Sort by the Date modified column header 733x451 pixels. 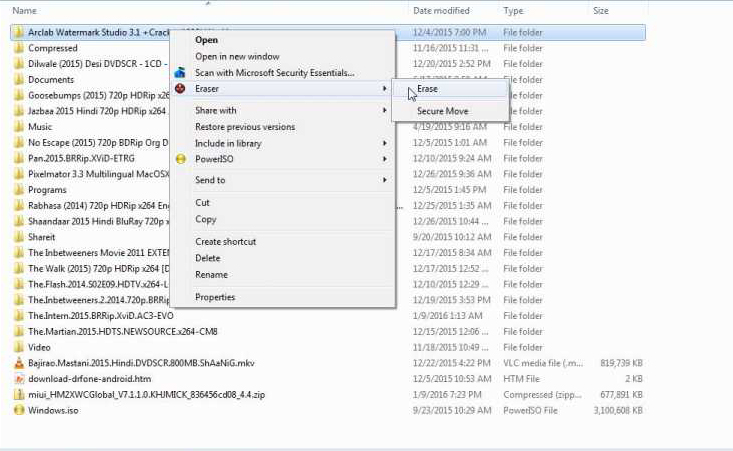tap(441, 10)
